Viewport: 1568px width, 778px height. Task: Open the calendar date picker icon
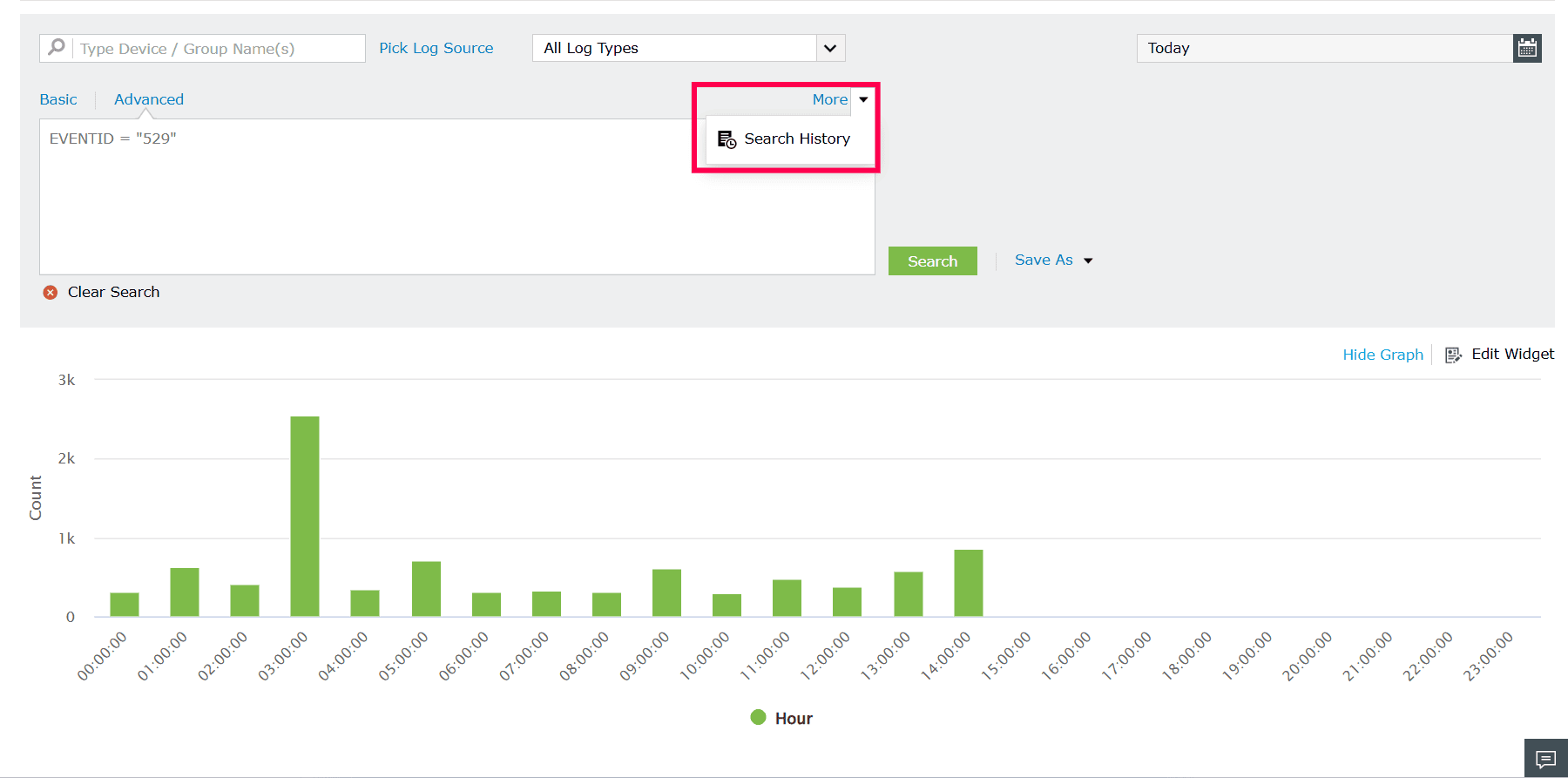pos(1527,48)
